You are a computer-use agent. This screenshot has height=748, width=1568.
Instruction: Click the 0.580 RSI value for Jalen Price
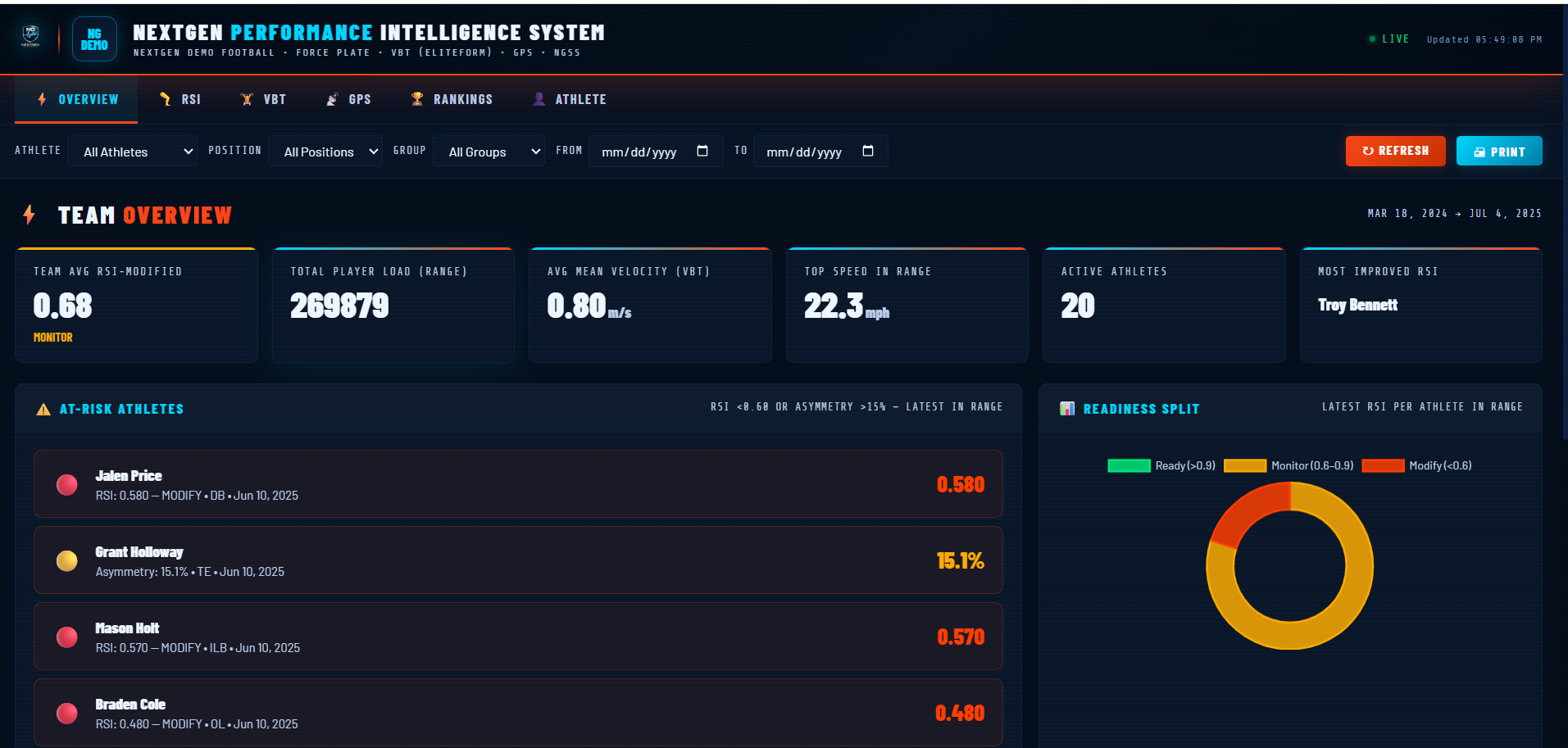[961, 484]
